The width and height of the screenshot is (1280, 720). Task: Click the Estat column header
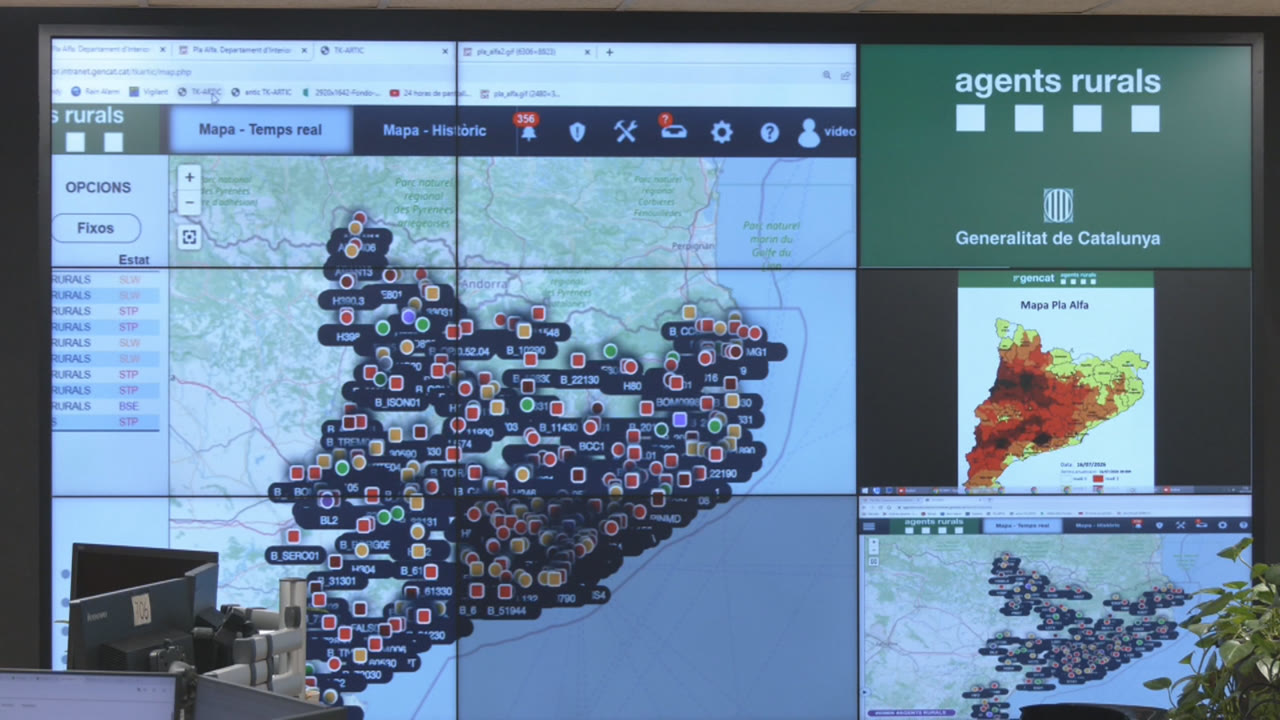134,260
